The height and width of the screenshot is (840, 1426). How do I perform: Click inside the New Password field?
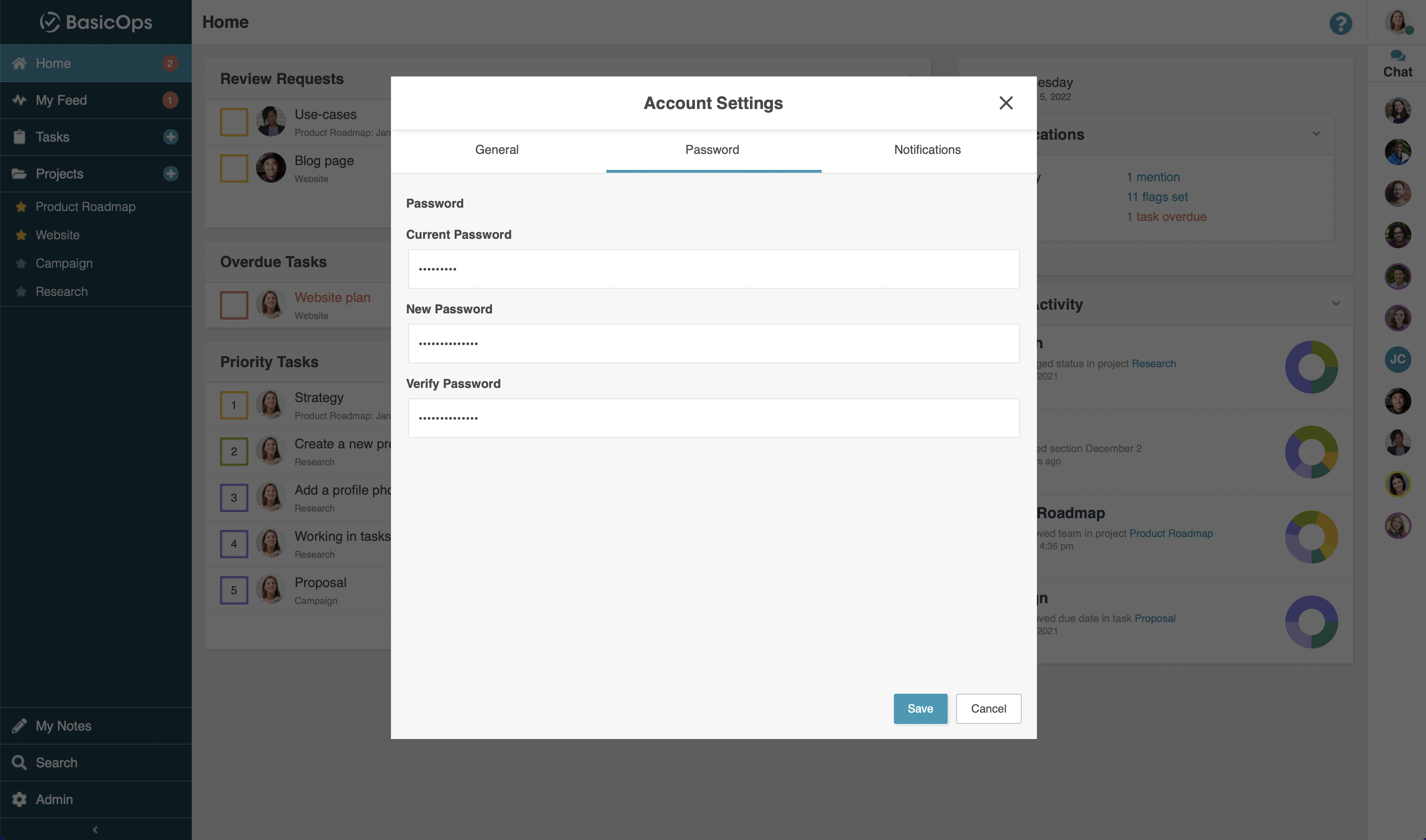pos(713,343)
